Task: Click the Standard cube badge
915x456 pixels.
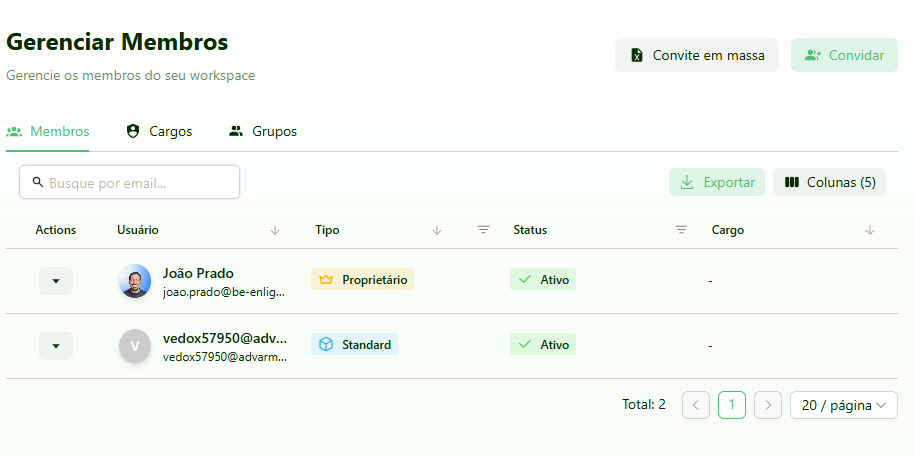Action: [354, 344]
